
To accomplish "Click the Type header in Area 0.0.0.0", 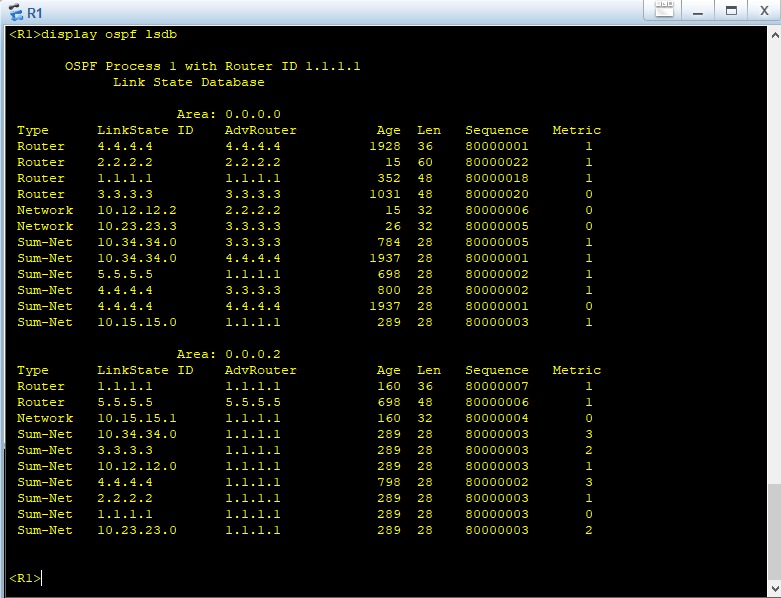I will pyautogui.click(x=33, y=130).
